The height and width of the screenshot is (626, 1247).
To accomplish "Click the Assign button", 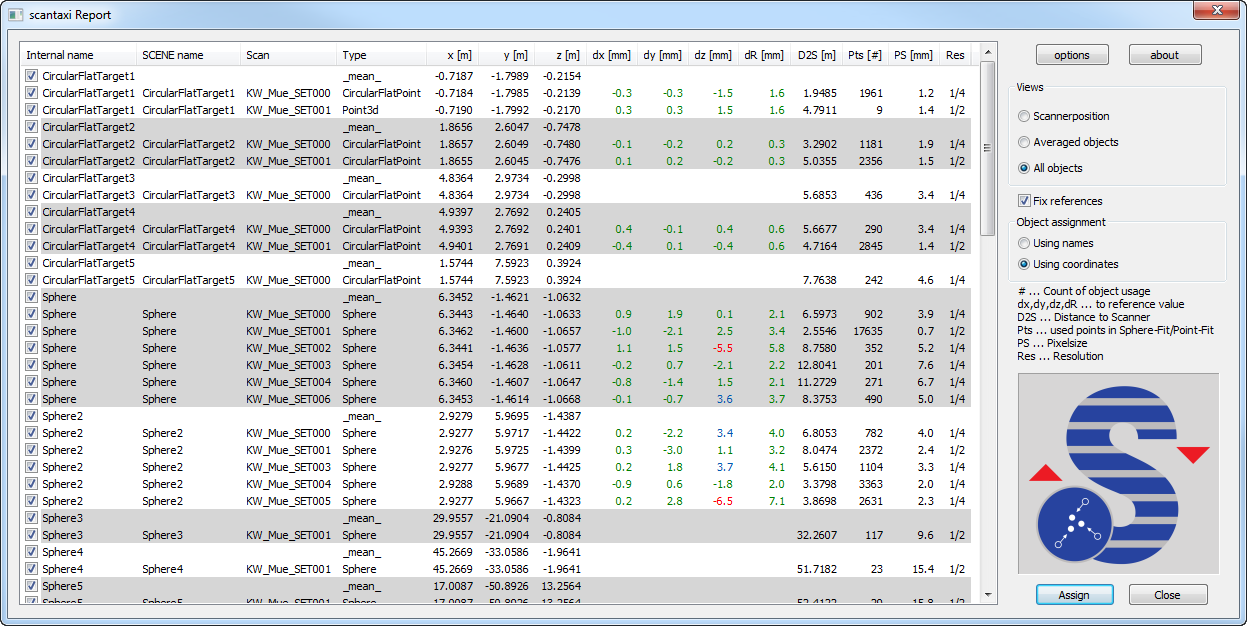I will point(1074,594).
